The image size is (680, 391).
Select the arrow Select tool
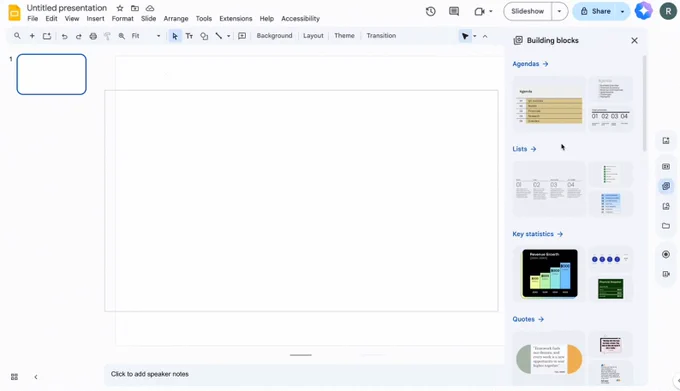tap(175, 36)
